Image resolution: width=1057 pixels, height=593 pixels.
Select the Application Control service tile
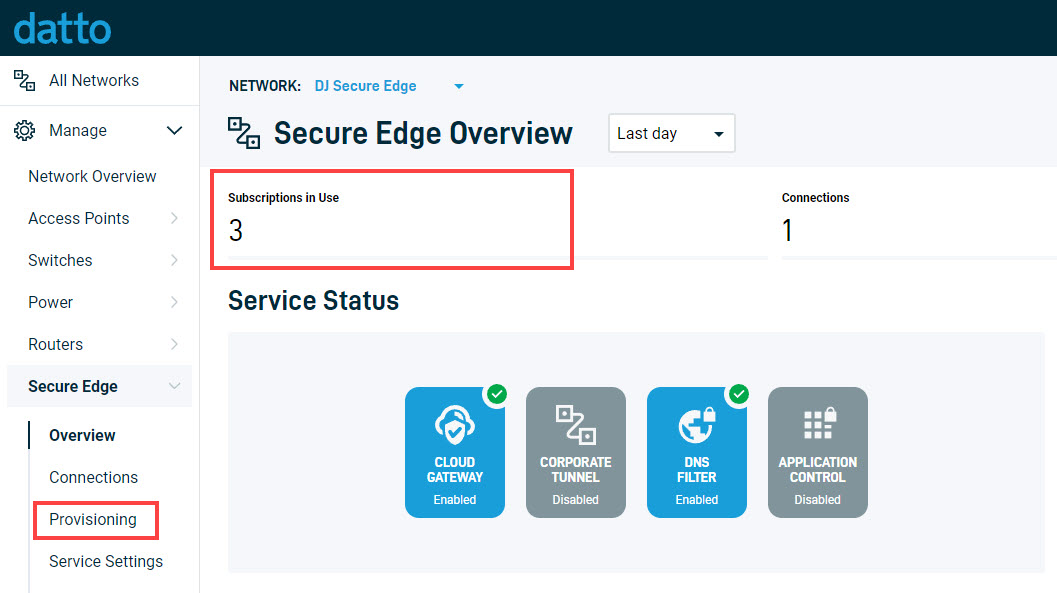click(x=818, y=452)
